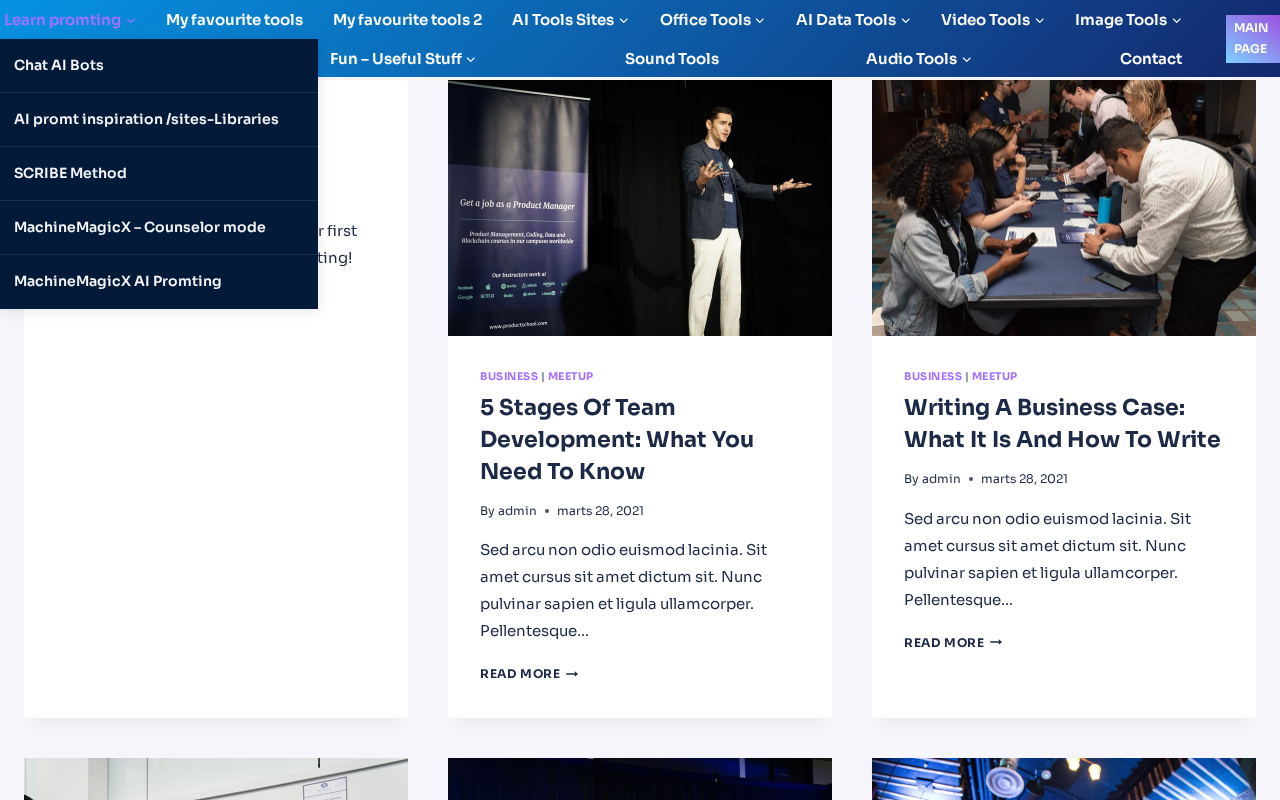Open My favourite tools 2
Viewport: 1280px width, 800px height.
407,20
